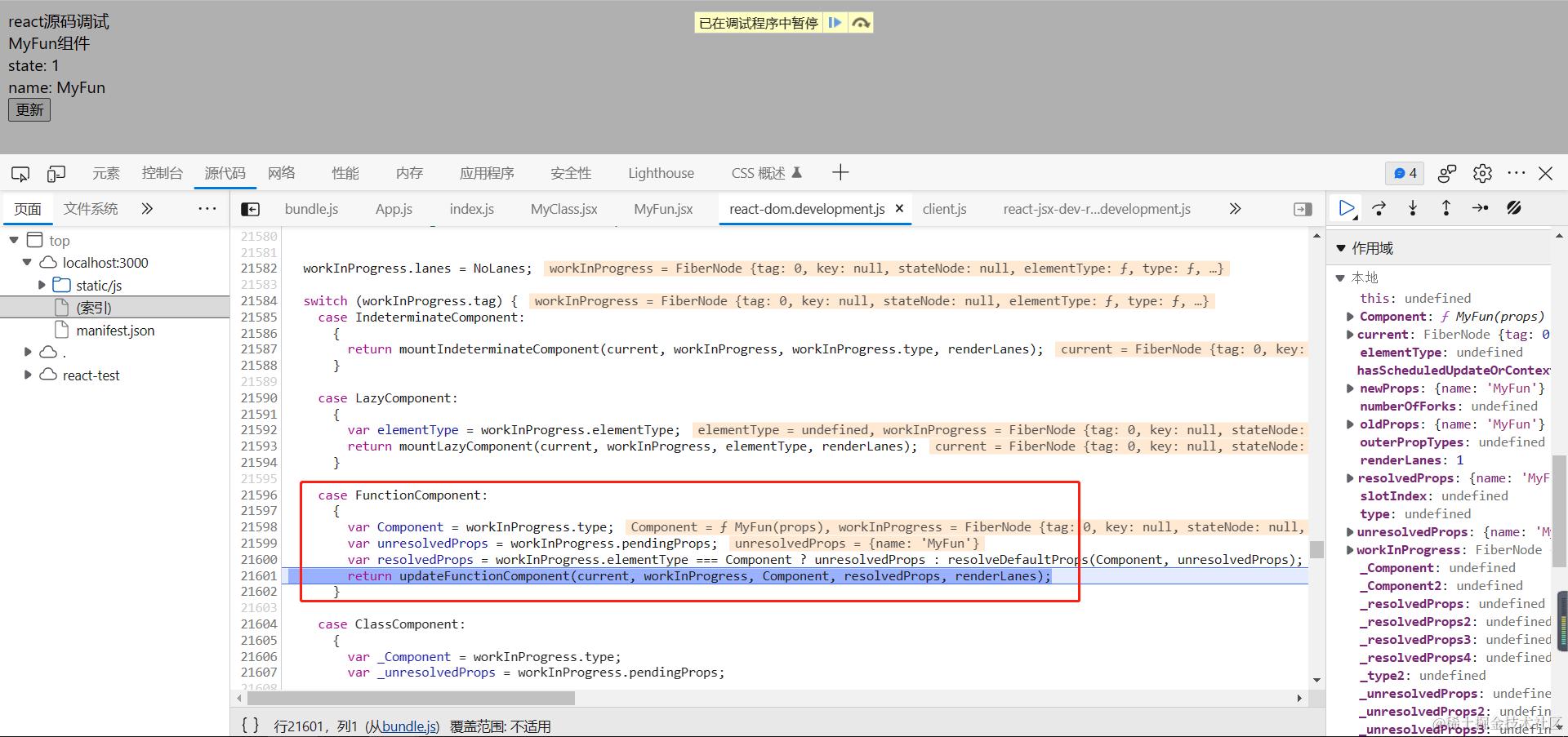The height and width of the screenshot is (737, 1568).
Task: Open navigator options ellipsis menu
Action: (x=207, y=209)
